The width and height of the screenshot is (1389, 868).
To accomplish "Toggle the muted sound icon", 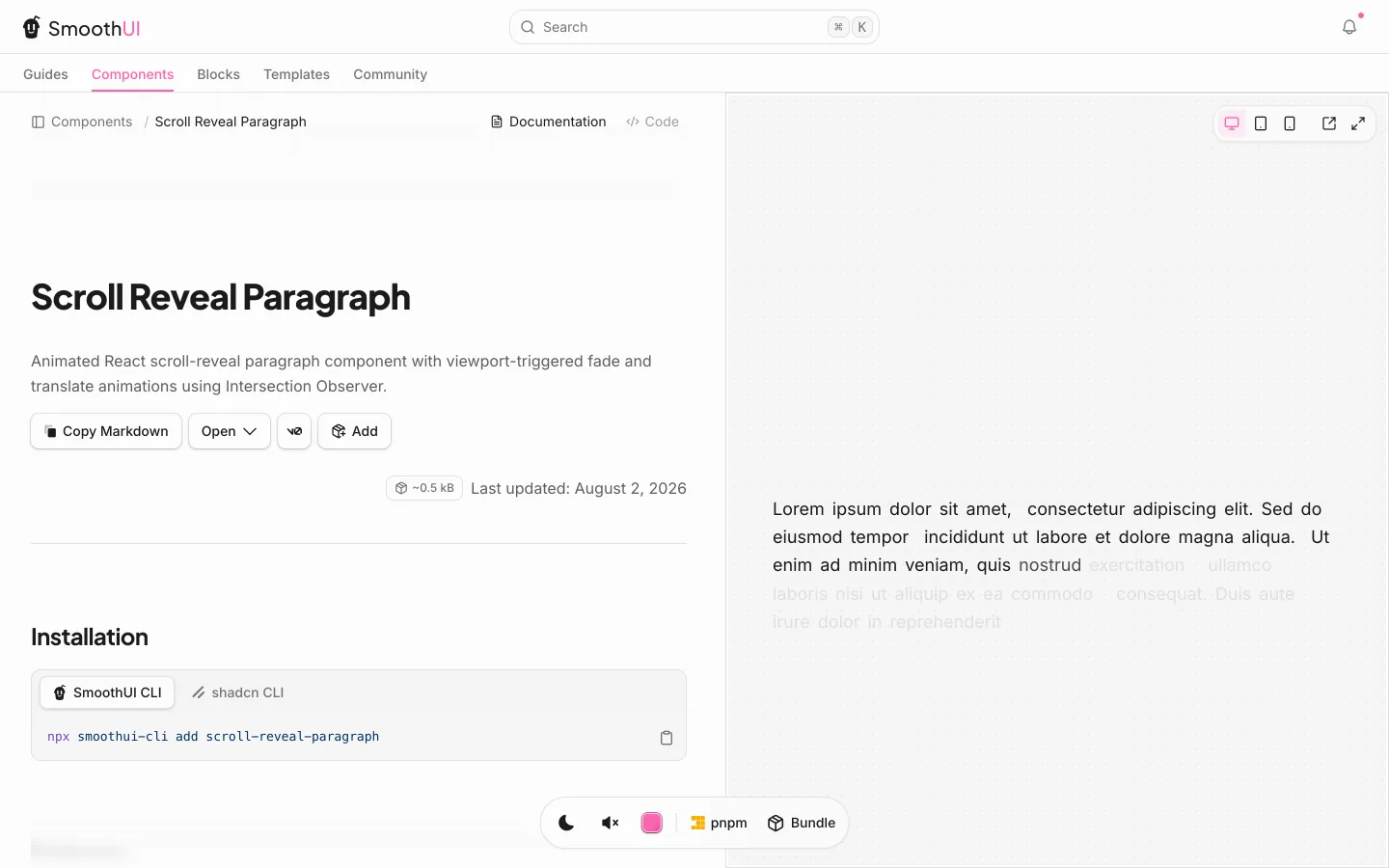I will [610, 823].
